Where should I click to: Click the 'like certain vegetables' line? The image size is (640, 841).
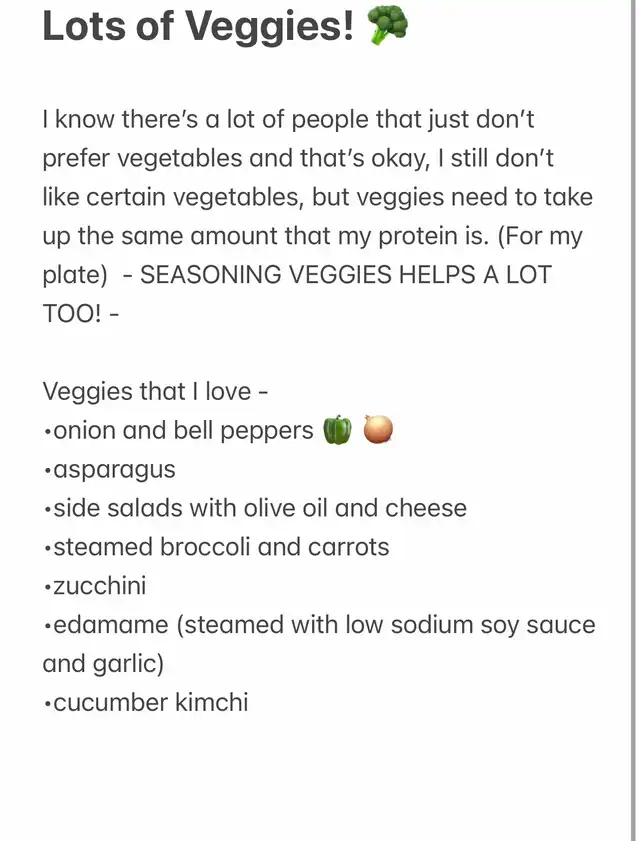point(318,197)
